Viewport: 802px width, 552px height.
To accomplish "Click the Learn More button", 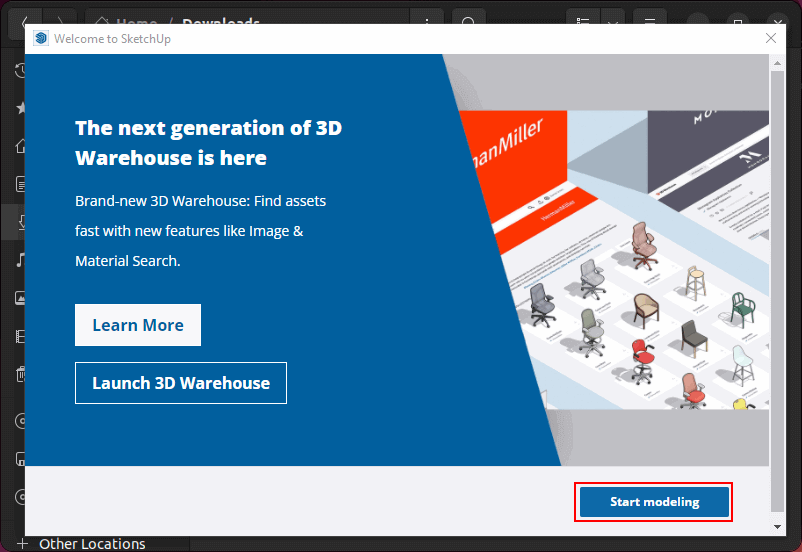I will coord(138,325).
